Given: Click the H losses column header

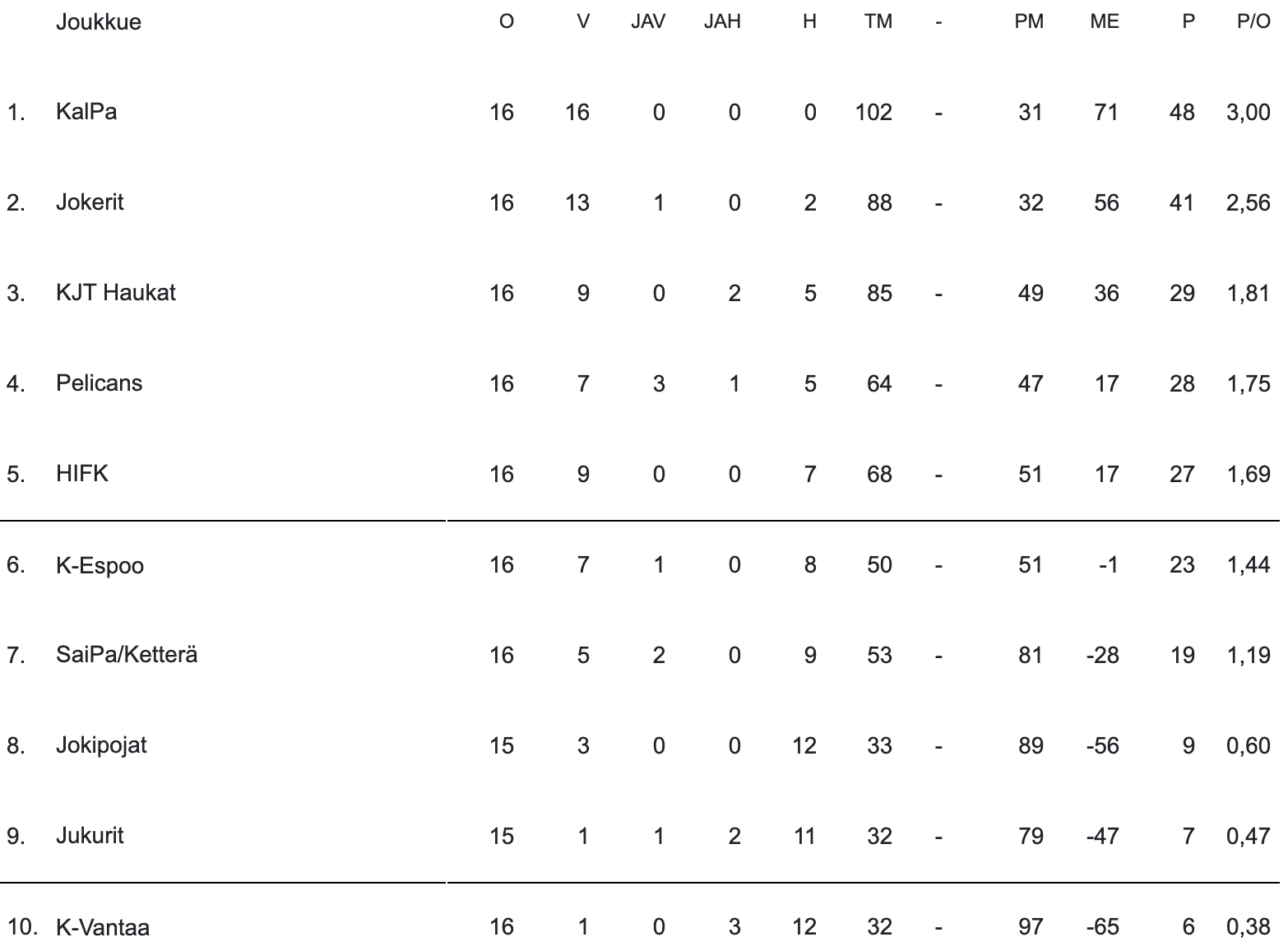Looking at the screenshot, I should [x=809, y=22].
